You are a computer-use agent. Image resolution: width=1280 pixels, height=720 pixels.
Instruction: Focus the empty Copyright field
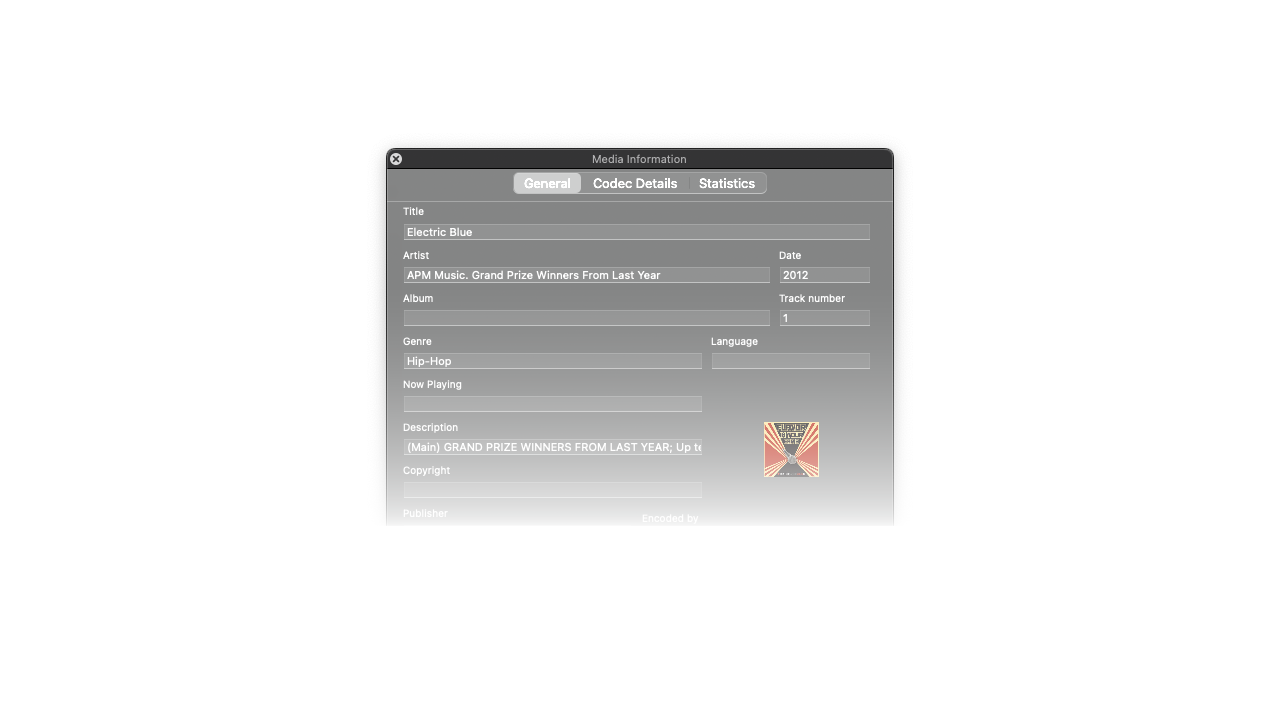tap(552, 490)
